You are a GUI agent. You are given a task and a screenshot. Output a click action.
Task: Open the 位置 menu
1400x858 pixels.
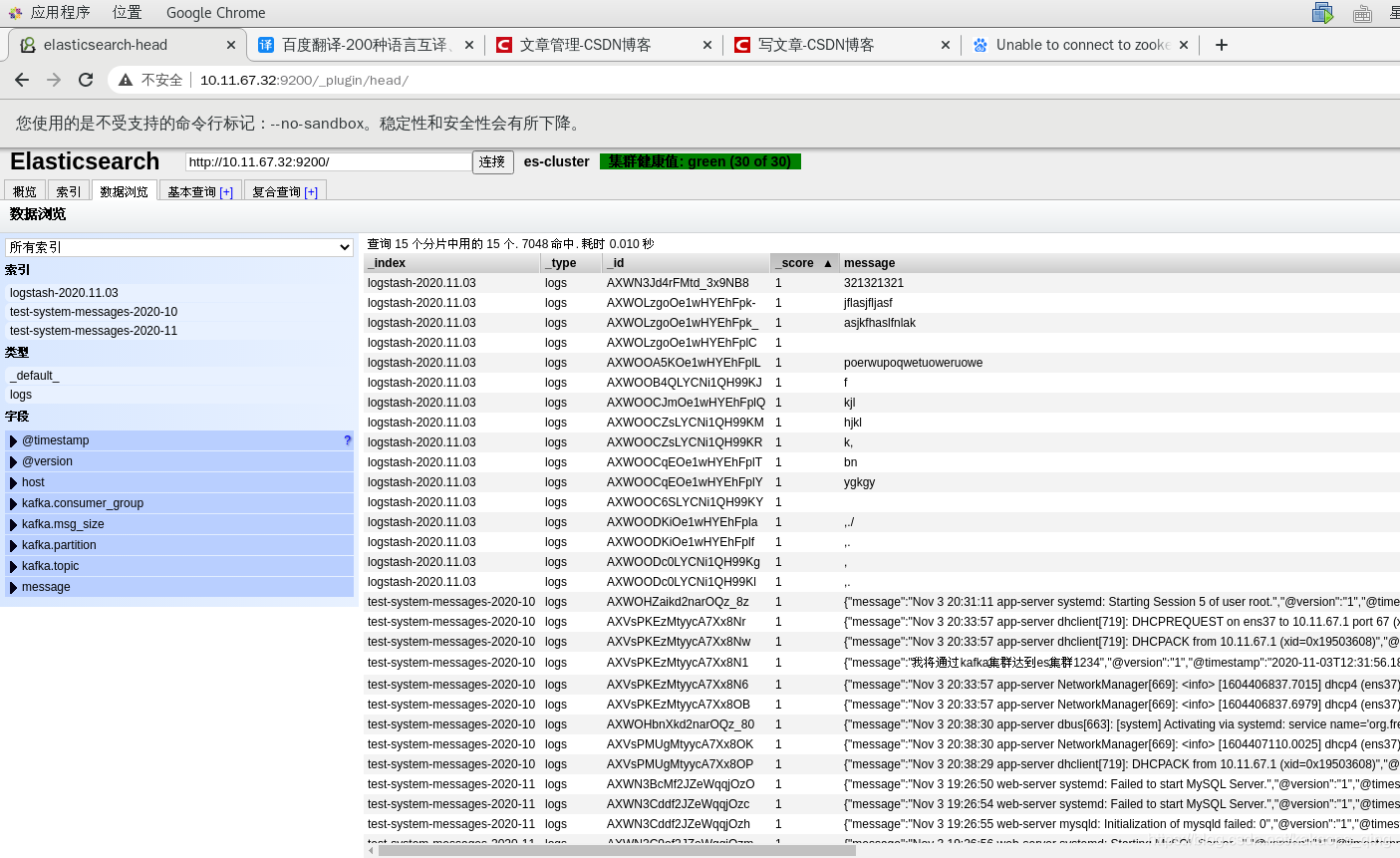[x=127, y=13]
